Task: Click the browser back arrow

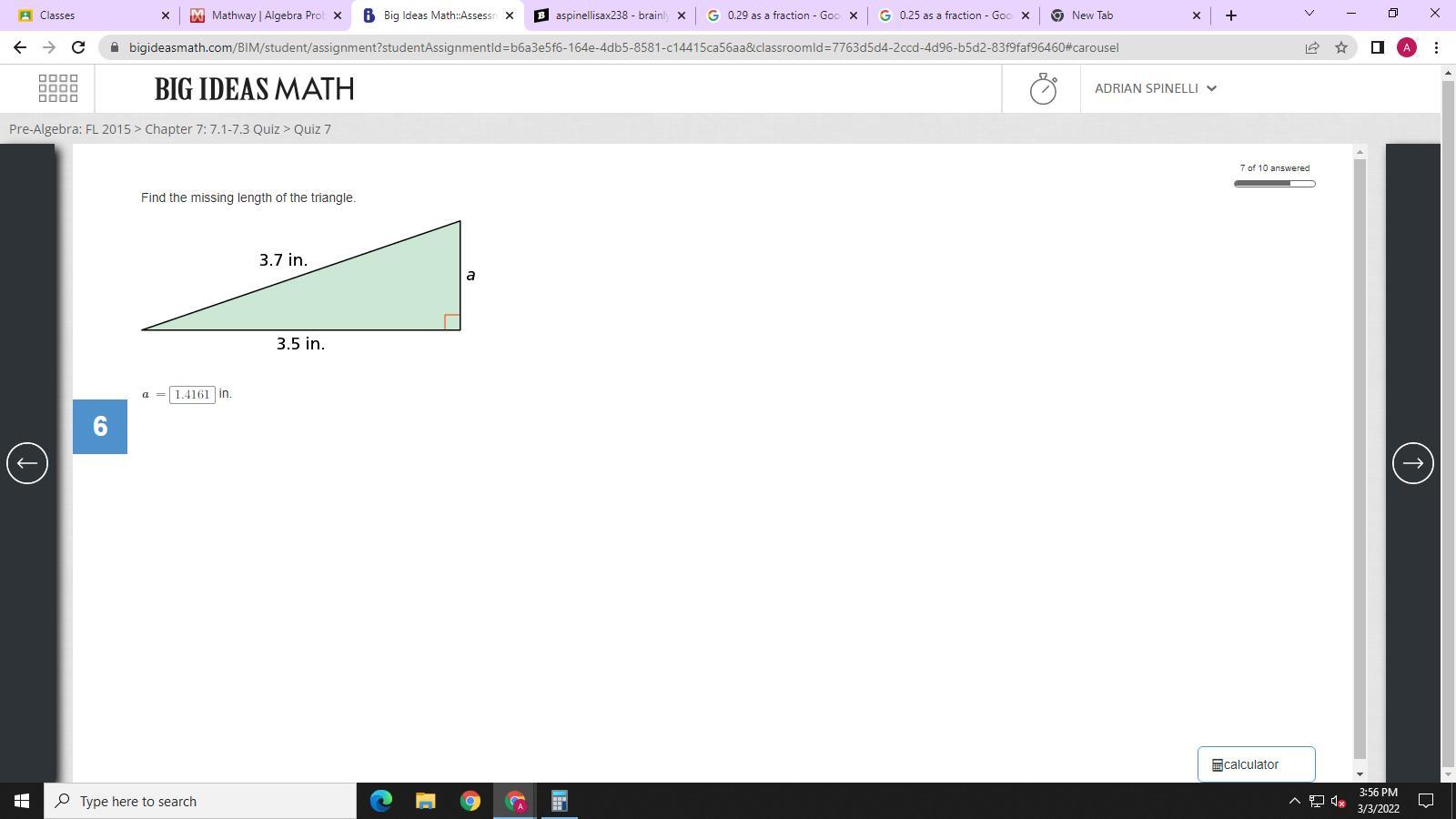Action: point(20,47)
